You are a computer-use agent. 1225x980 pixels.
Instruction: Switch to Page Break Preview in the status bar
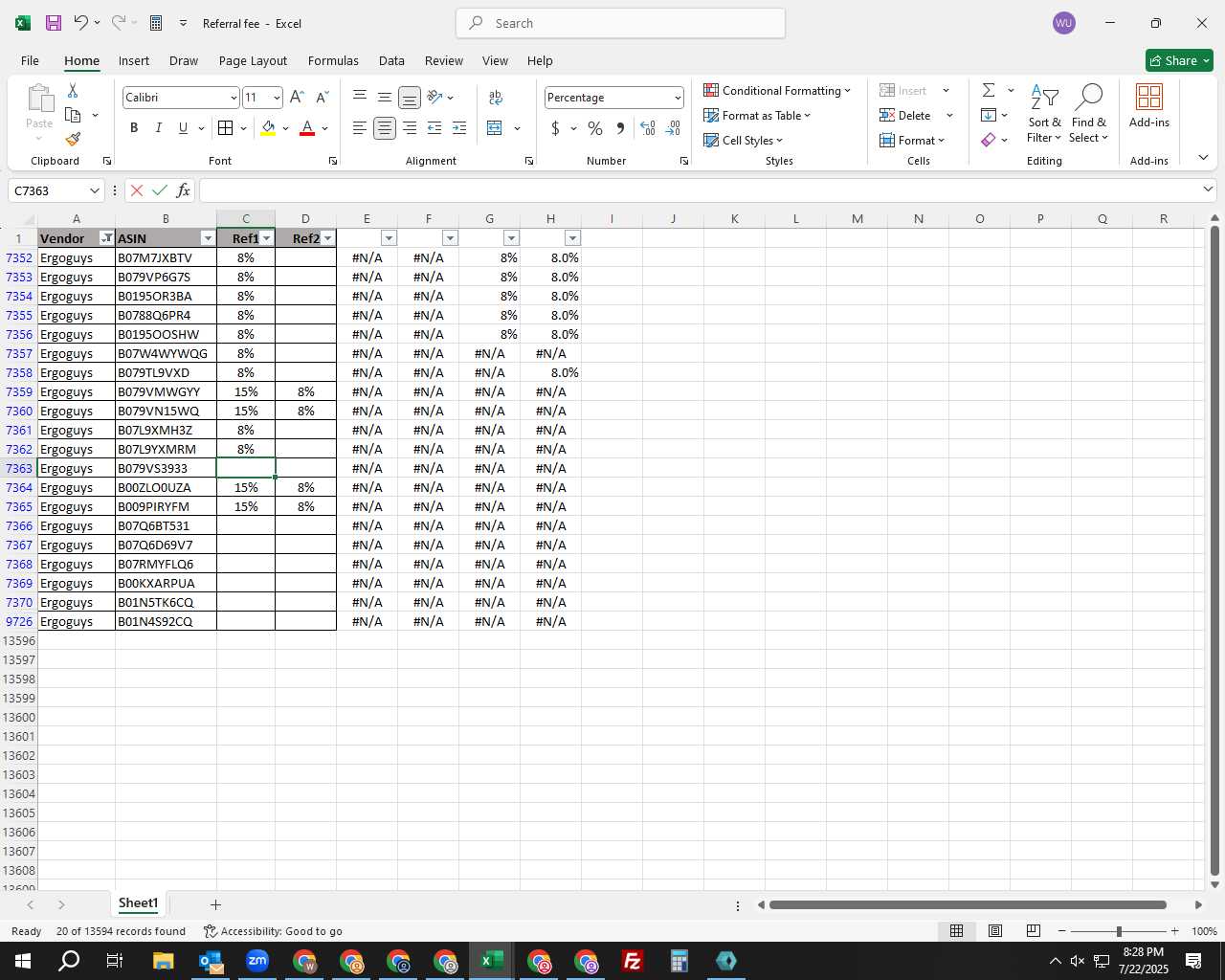[x=1033, y=930]
